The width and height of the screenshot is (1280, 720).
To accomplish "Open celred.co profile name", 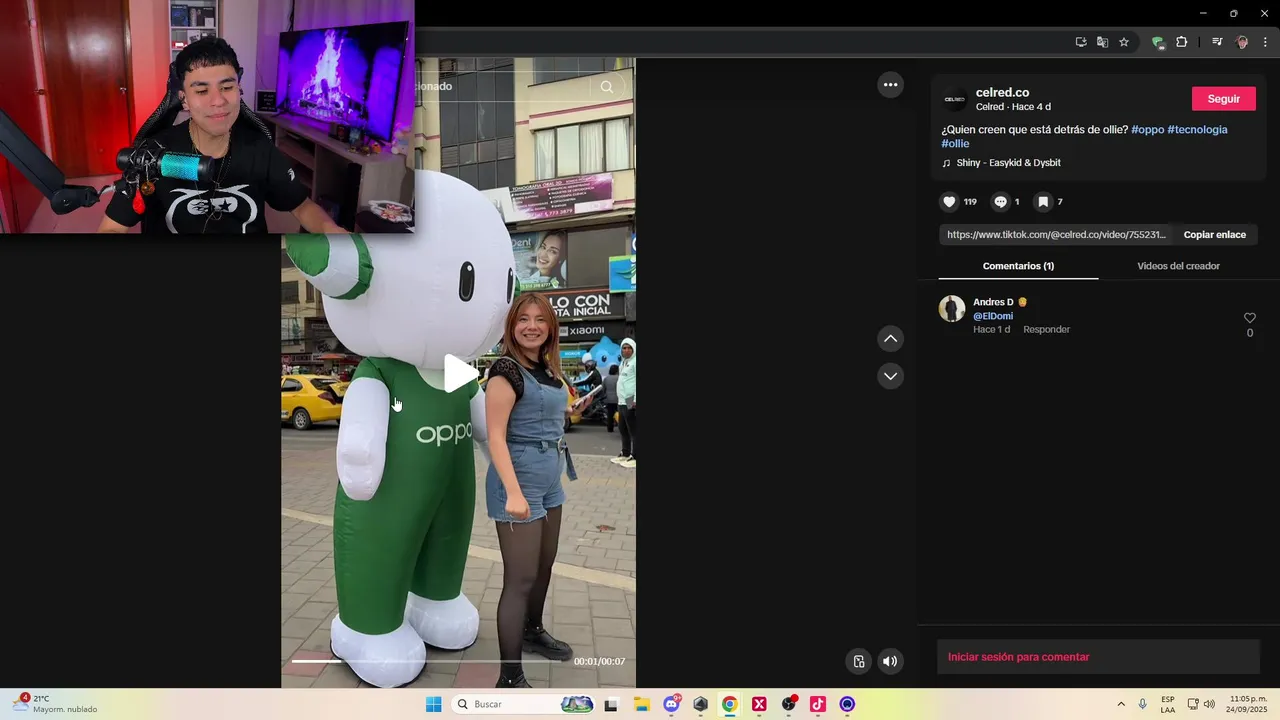I will (1002, 92).
